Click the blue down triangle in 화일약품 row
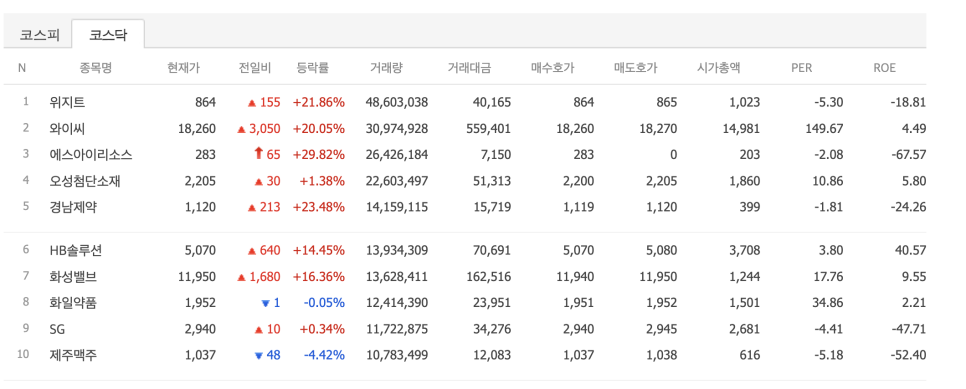Screen dimensions: 966x389 [266, 303]
